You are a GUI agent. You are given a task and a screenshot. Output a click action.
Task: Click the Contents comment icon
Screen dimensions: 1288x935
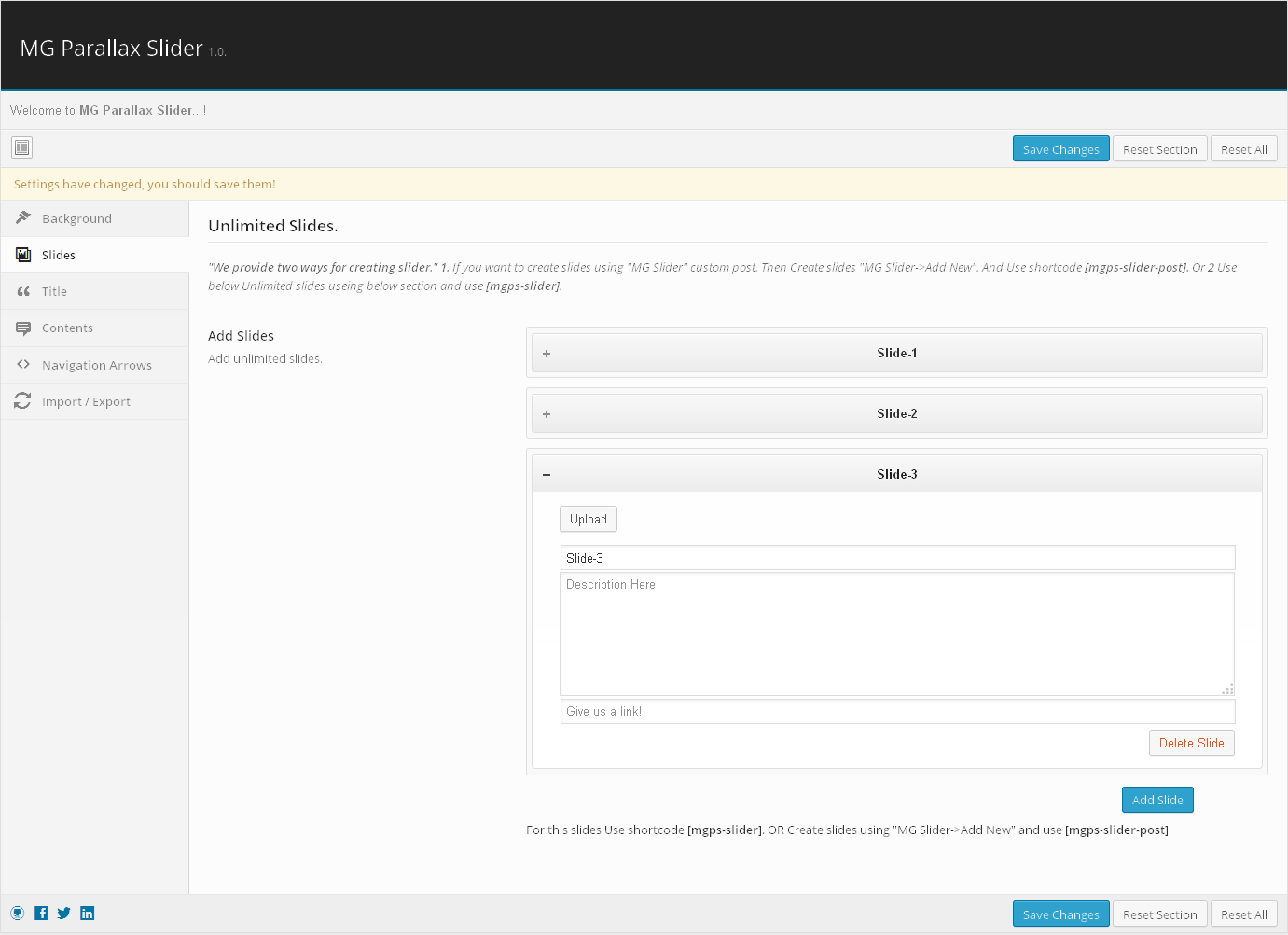click(23, 328)
